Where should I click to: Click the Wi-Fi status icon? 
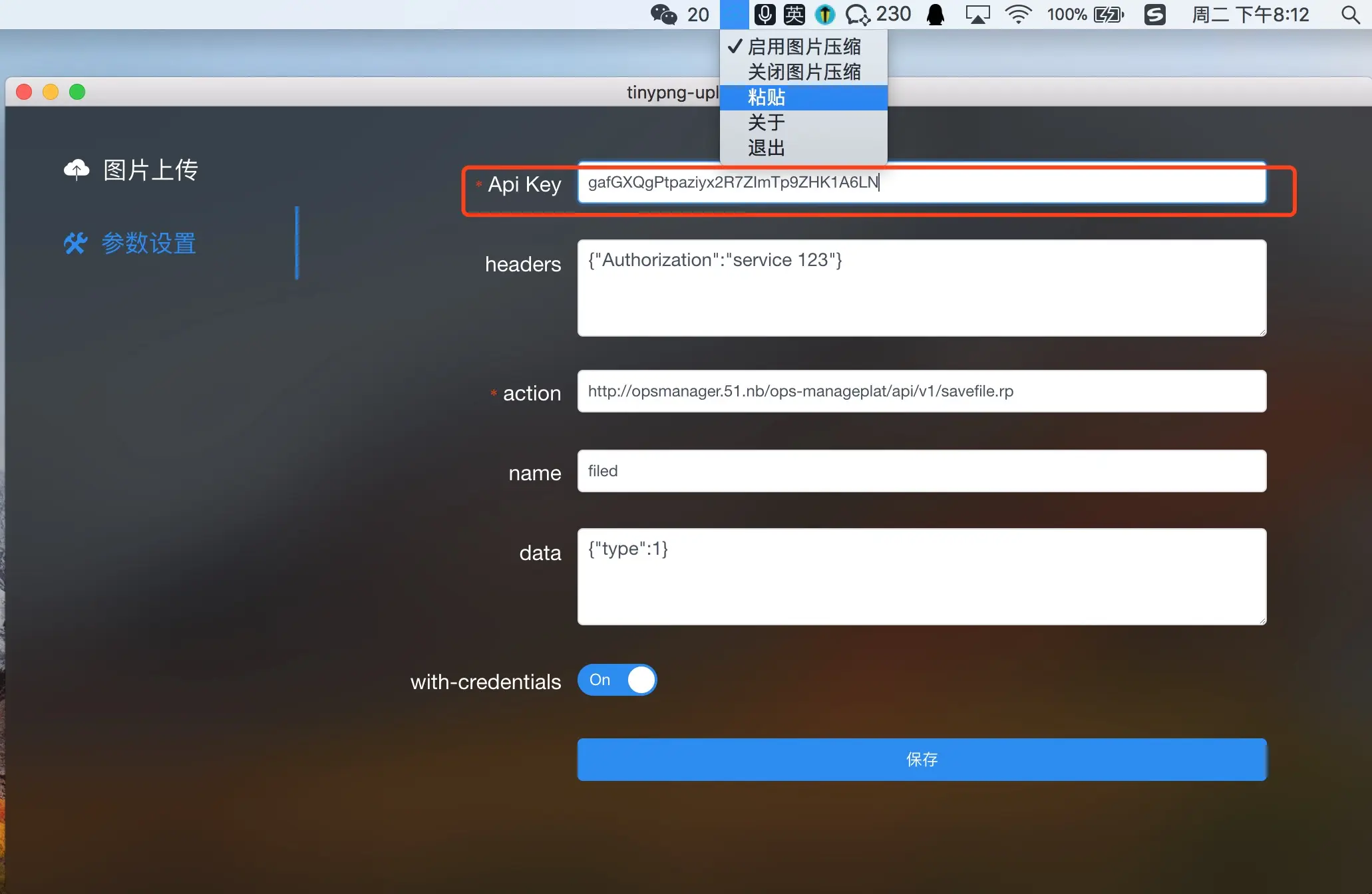(x=1018, y=14)
